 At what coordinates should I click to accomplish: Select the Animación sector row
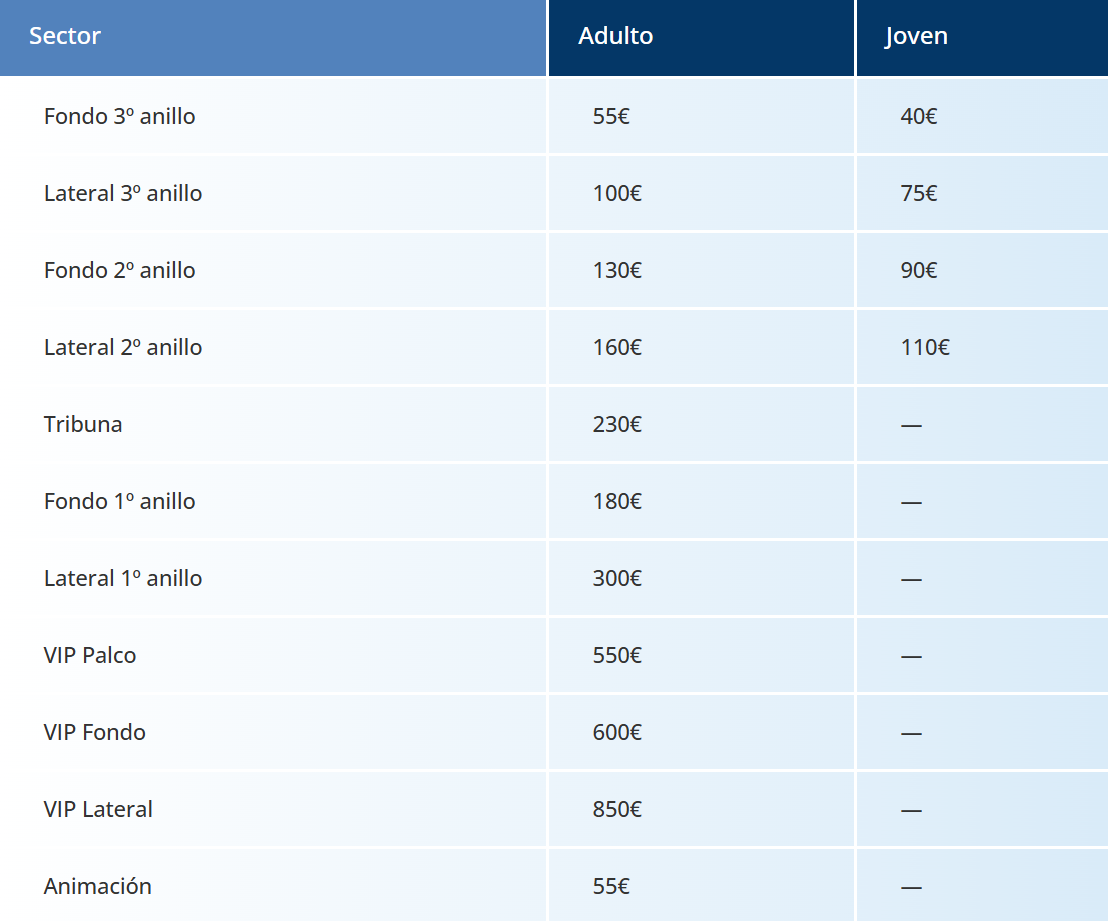(x=554, y=885)
